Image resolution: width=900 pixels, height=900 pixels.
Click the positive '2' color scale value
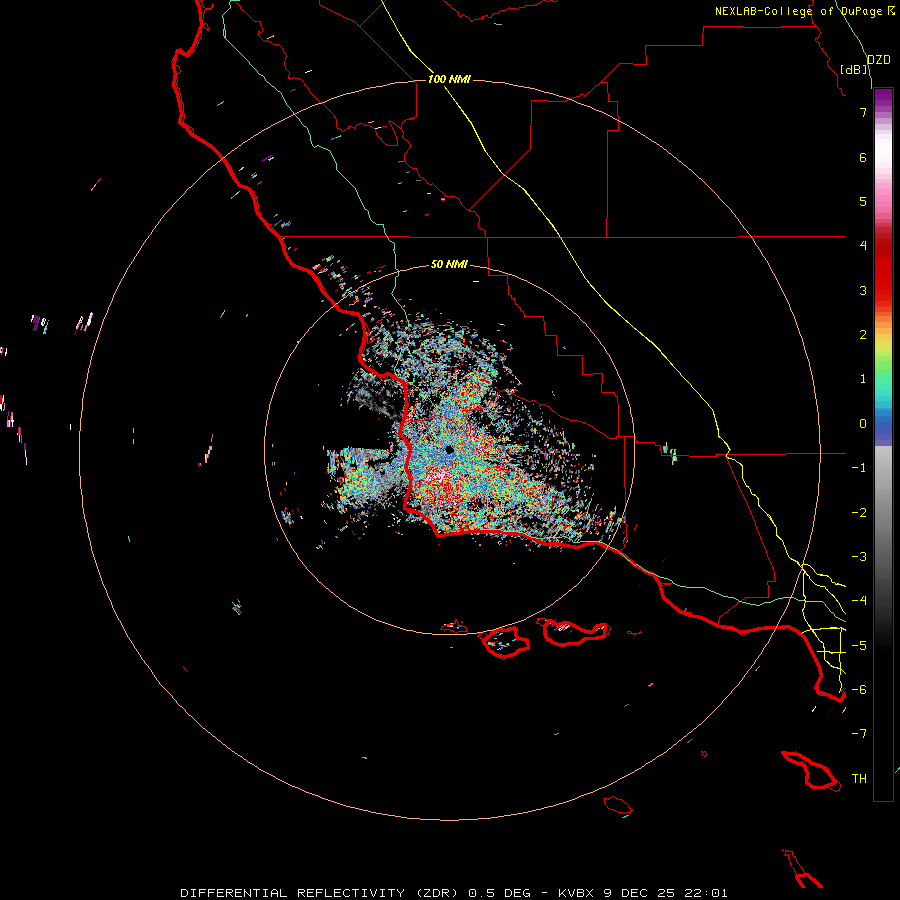pyautogui.click(x=863, y=335)
